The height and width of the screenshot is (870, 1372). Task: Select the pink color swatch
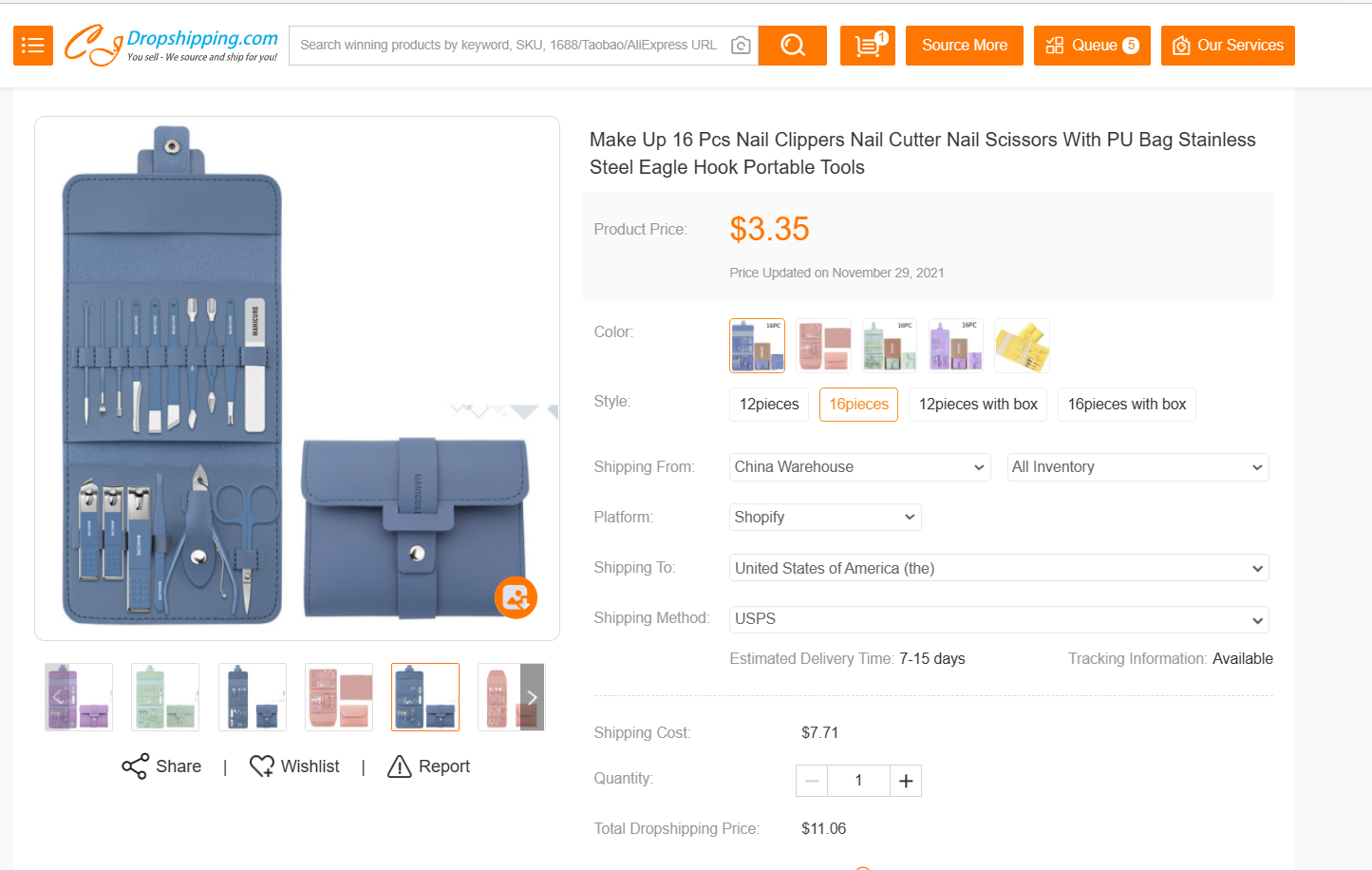click(823, 346)
